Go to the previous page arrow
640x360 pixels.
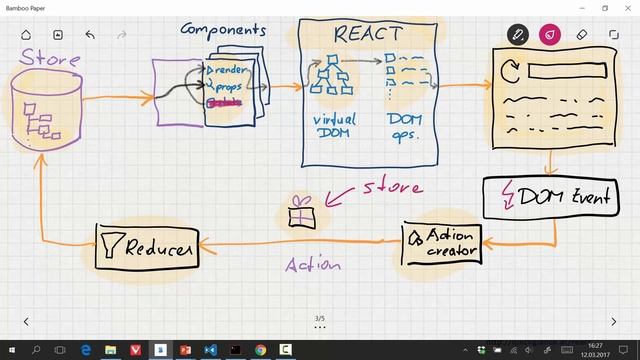pyautogui.click(x=26, y=322)
